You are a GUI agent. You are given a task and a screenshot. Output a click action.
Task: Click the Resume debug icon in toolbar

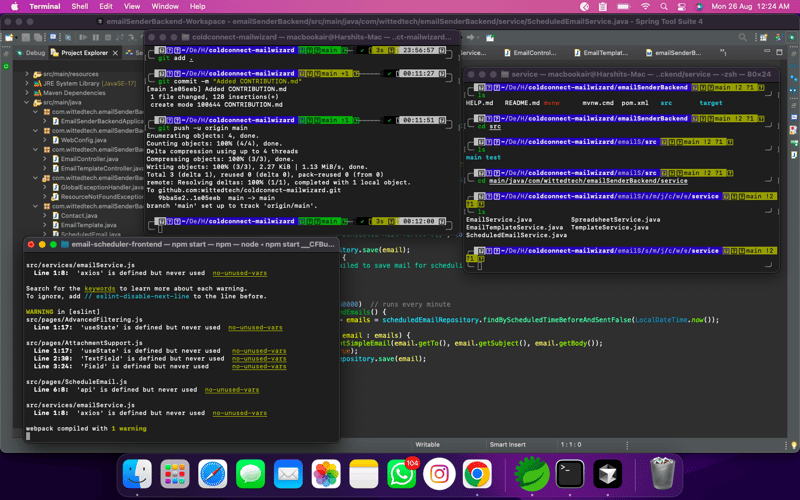point(83,37)
